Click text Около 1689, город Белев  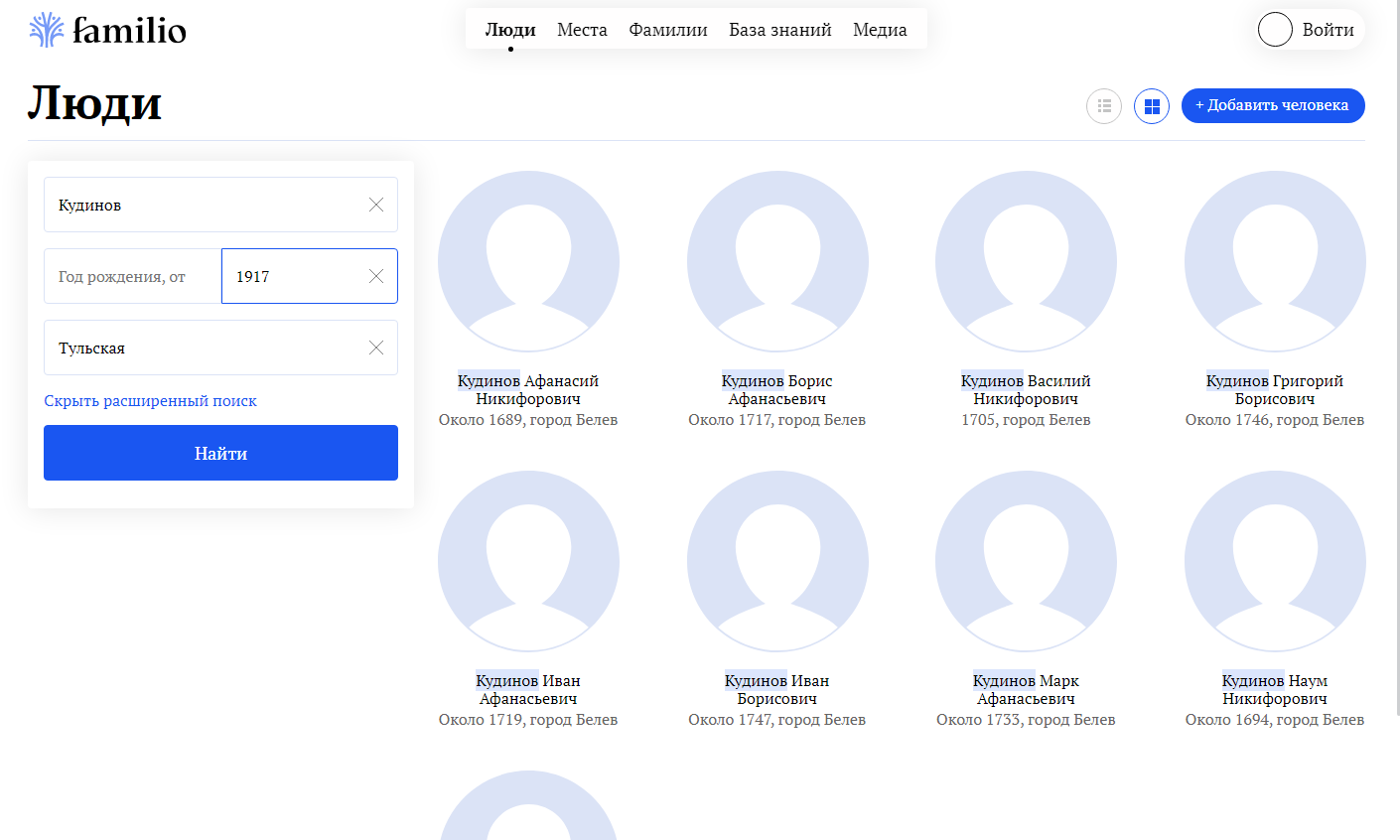click(x=528, y=420)
